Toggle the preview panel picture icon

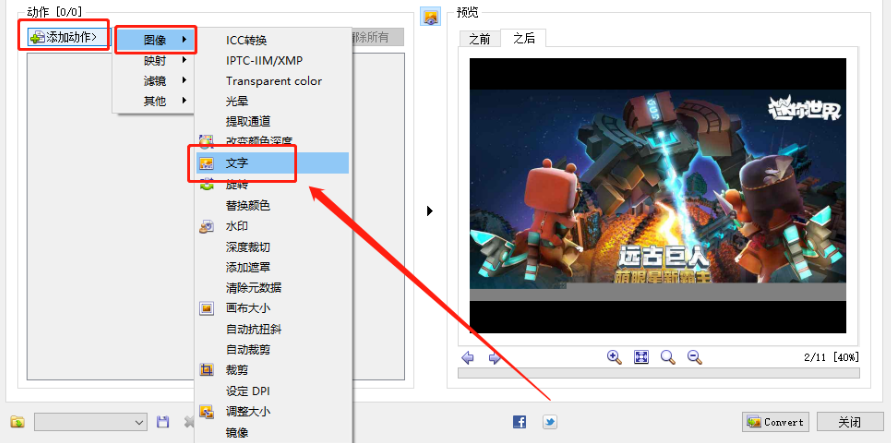coord(431,17)
